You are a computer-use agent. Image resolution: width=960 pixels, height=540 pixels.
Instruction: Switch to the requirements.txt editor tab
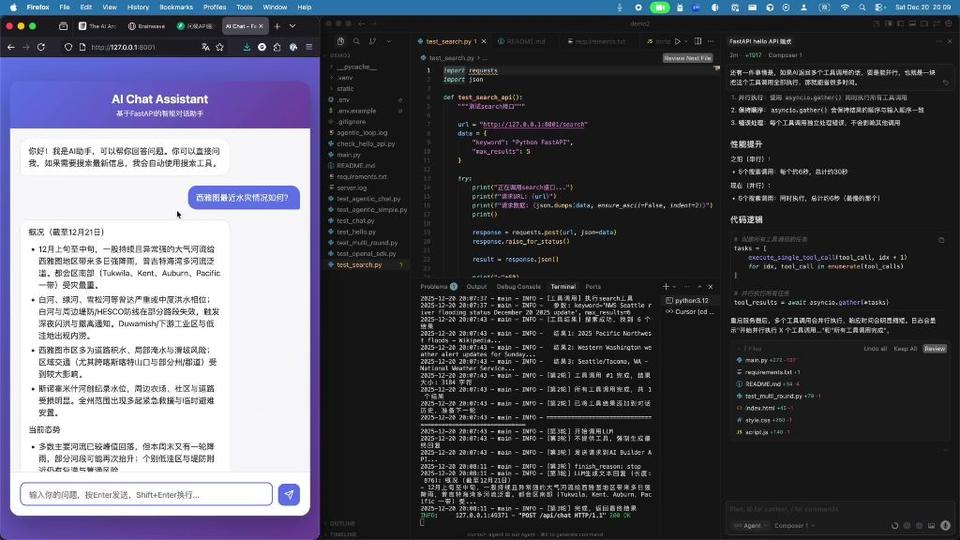point(597,41)
